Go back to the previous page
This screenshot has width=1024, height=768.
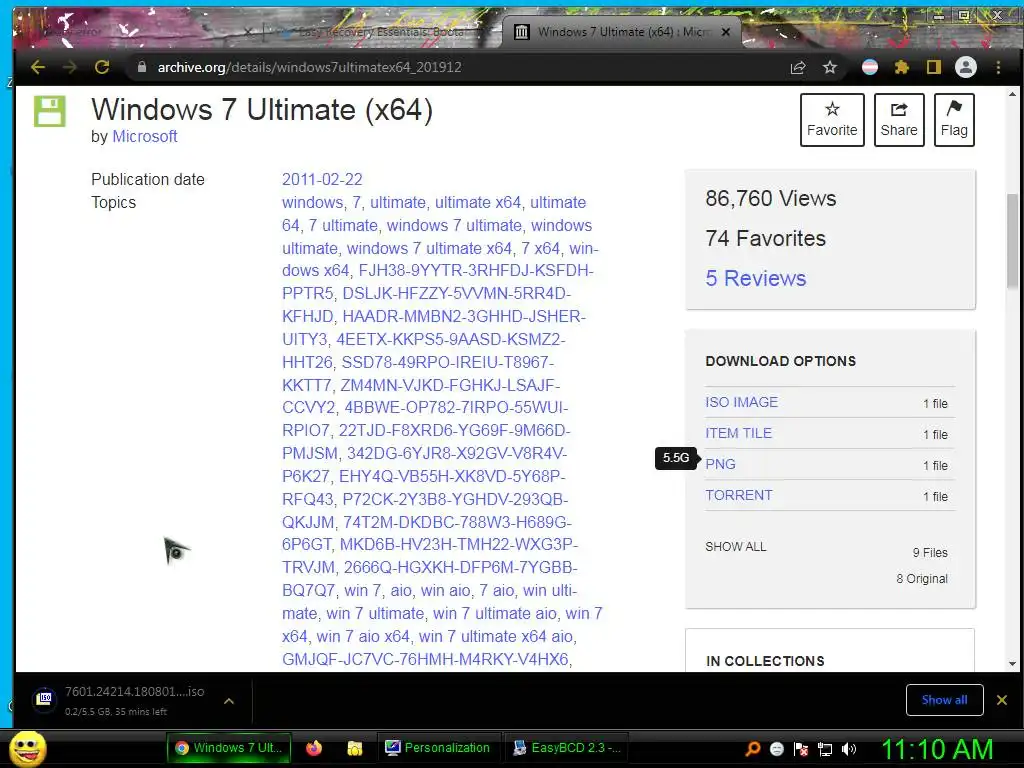[37, 67]
